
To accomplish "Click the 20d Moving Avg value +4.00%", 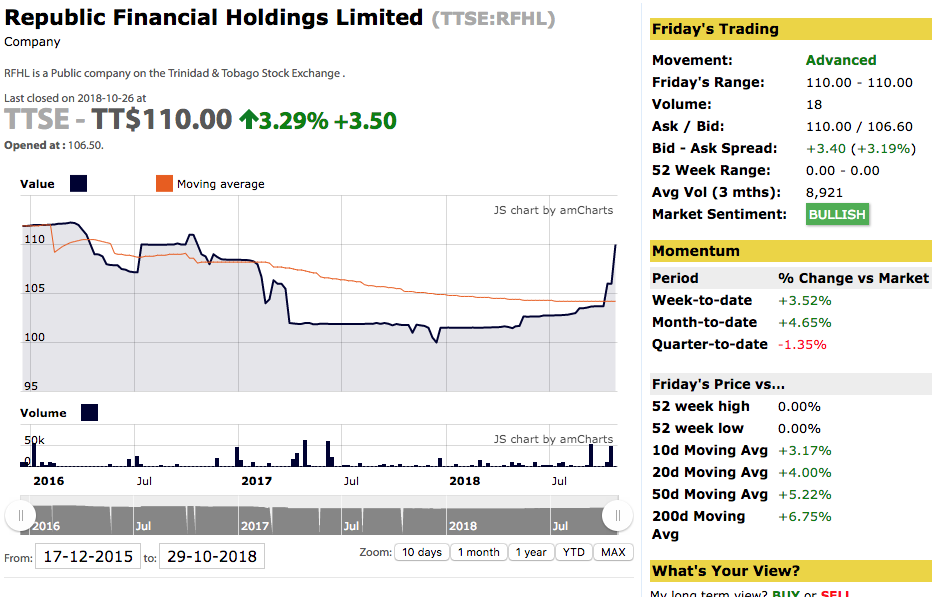I will pos(804,473).
